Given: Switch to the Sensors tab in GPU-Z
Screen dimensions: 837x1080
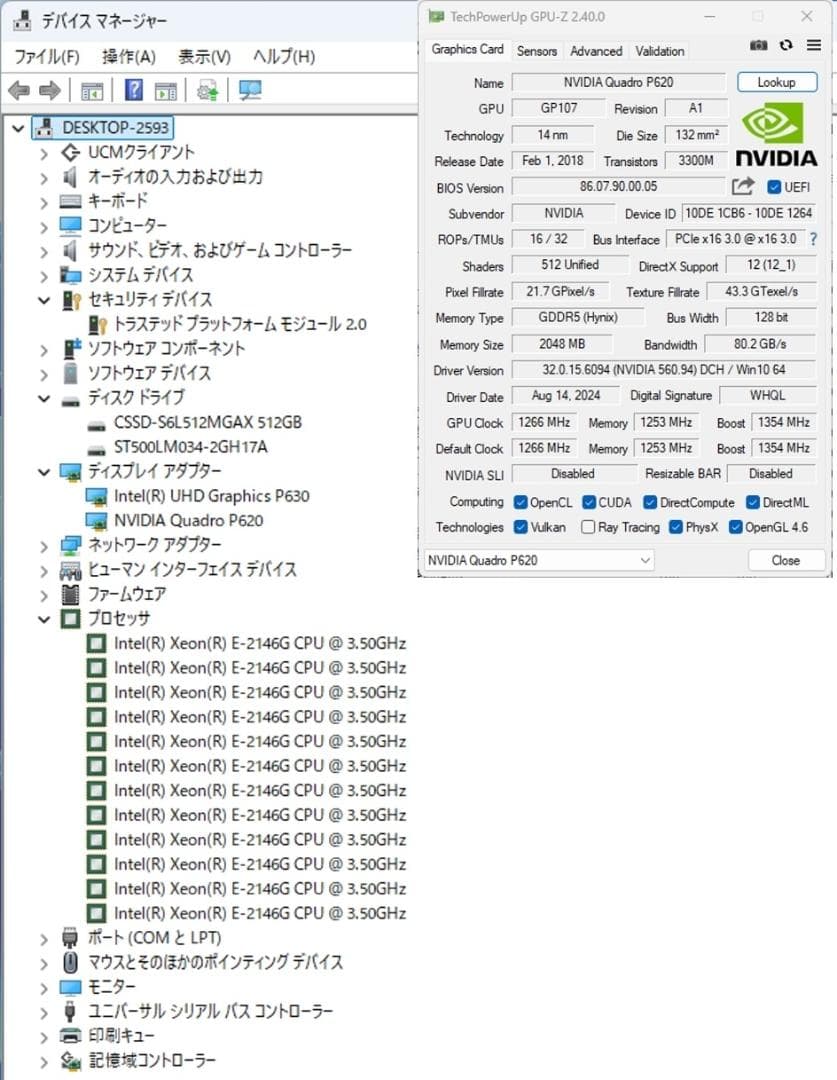Looking at the screenshot, I should click(x=537, y=50).
